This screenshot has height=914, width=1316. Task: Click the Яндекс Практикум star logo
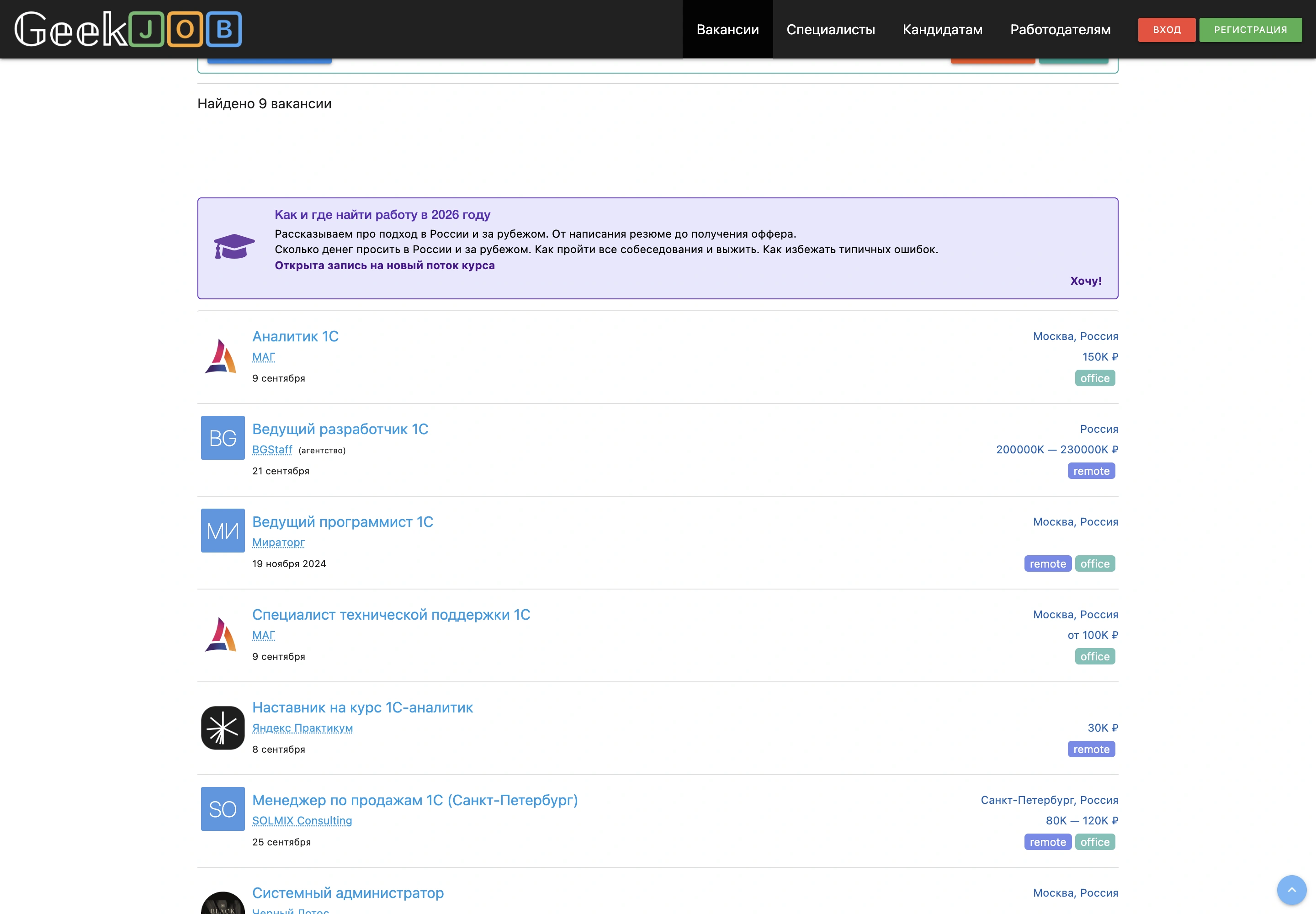223,727
